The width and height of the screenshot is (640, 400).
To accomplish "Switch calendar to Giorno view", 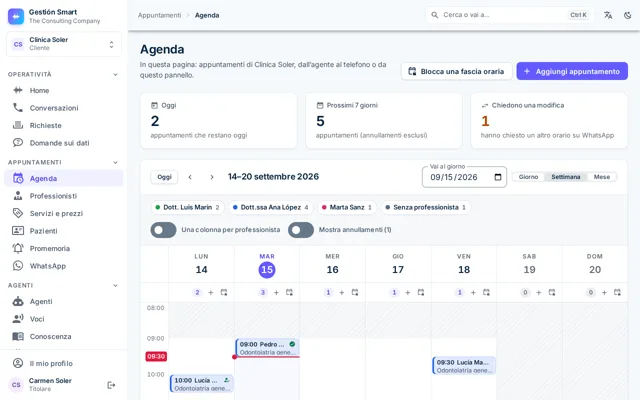I will 528,177.
